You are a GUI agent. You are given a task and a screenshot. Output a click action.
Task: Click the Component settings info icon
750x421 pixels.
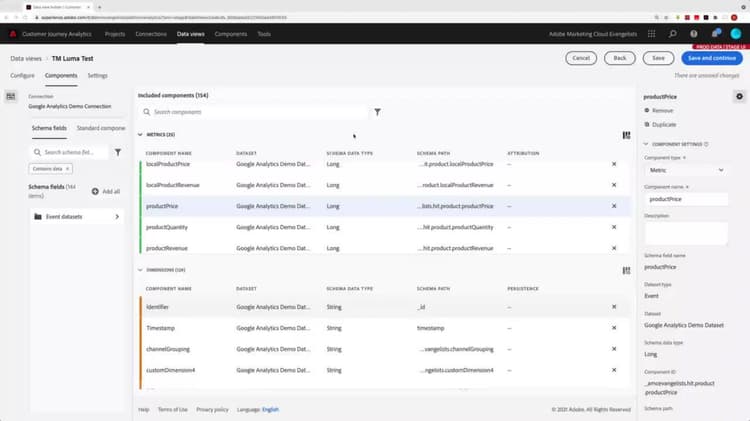click(706, 144)
